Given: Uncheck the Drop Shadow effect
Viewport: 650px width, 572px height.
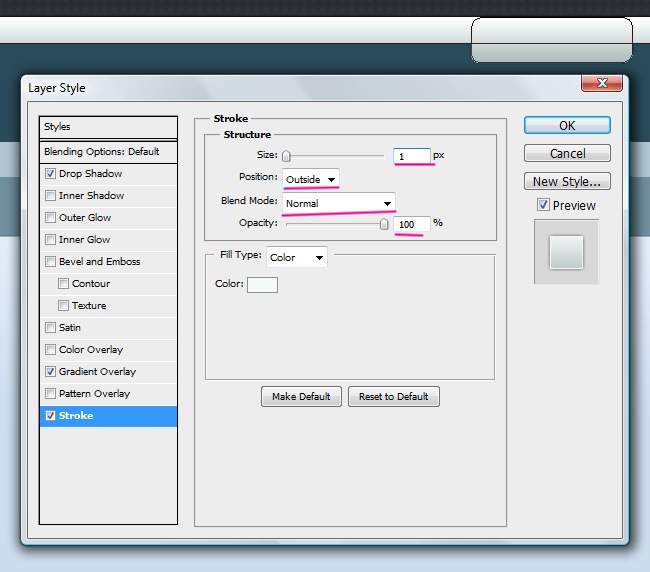Looking at the screenshot, I should [x=50, y=174].
